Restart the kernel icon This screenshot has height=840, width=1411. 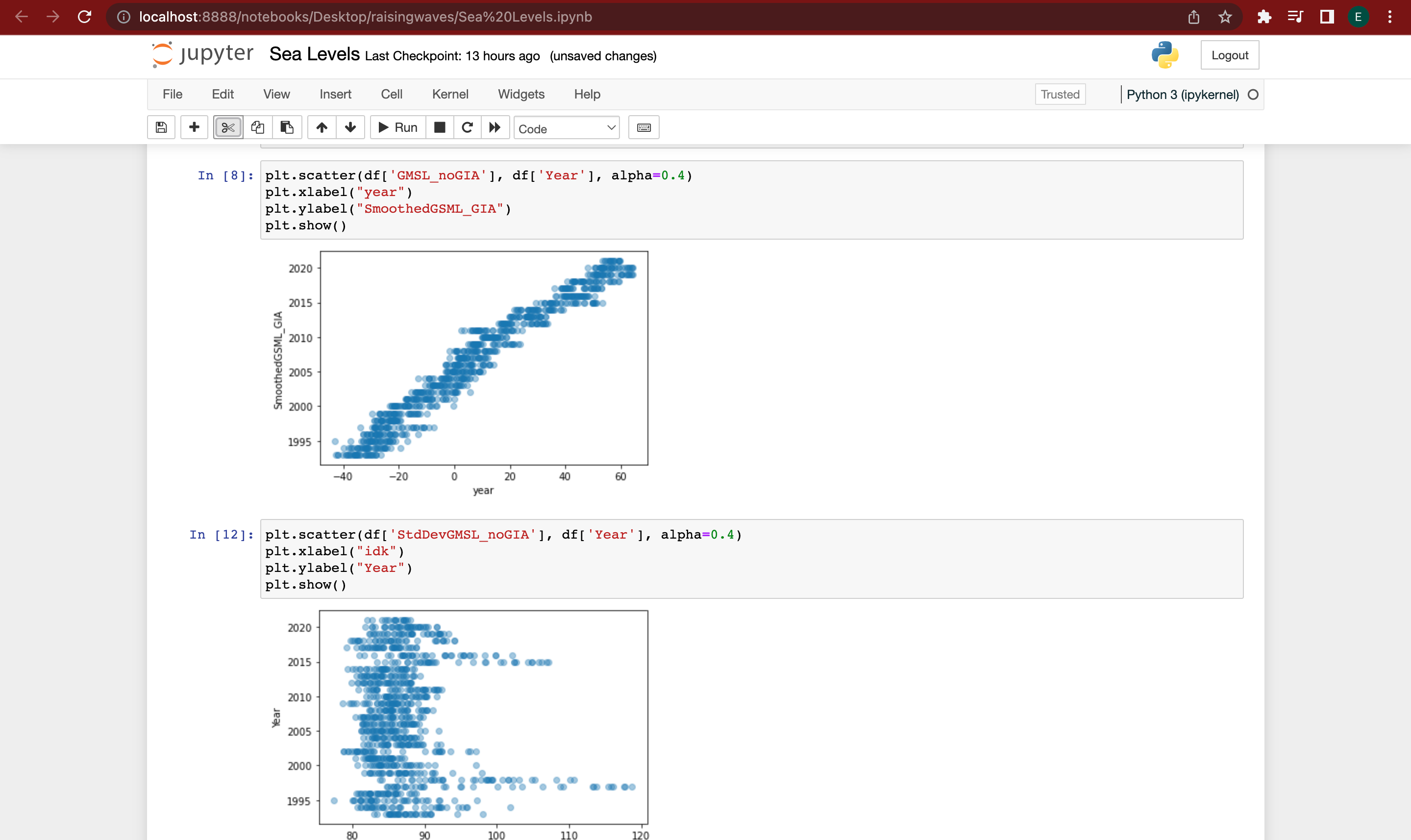click(x=467, y=127)
